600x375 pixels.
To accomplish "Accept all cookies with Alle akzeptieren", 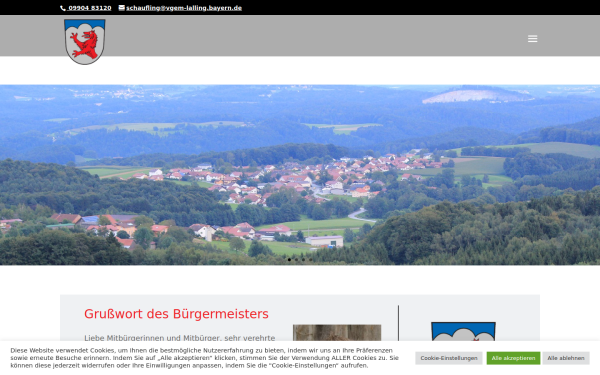I will click(x=513, y=358).
